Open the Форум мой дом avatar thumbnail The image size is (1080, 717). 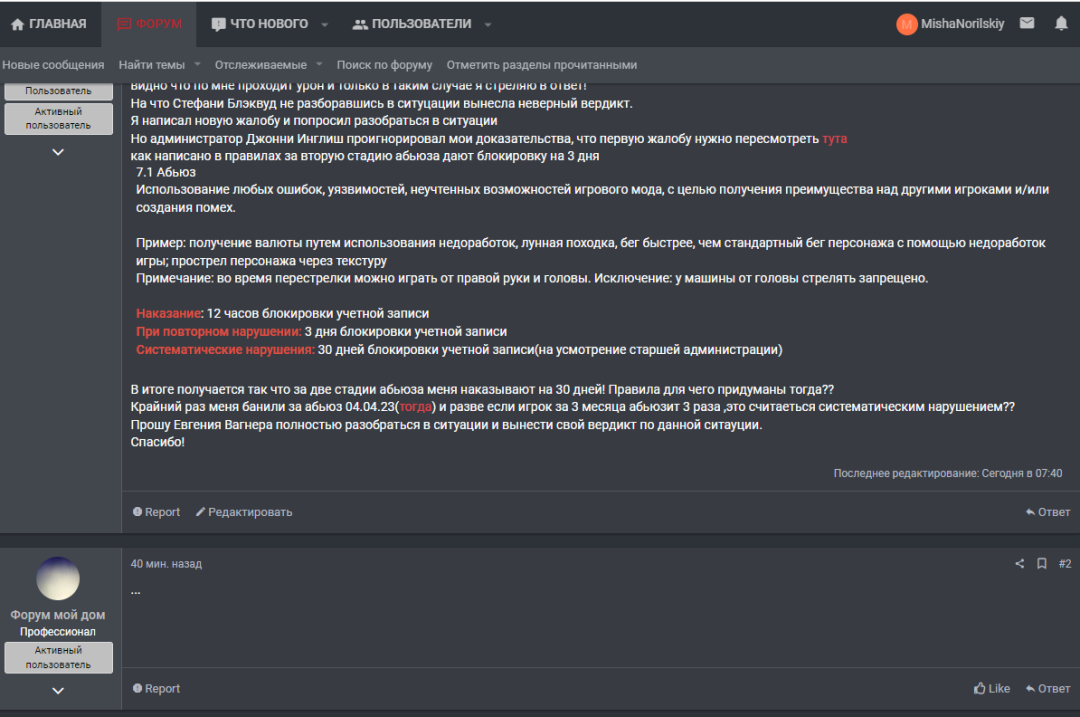coord(58,579)
